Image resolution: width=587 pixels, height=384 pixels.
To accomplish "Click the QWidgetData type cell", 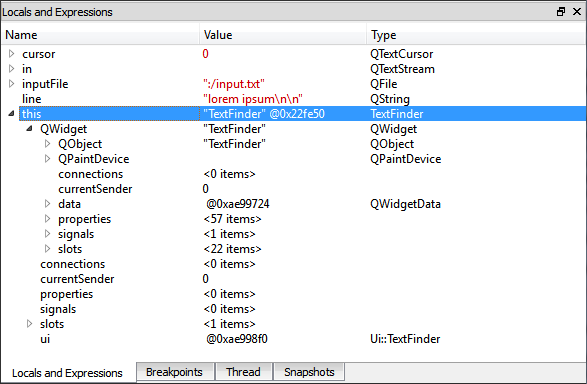I will 405,204.
